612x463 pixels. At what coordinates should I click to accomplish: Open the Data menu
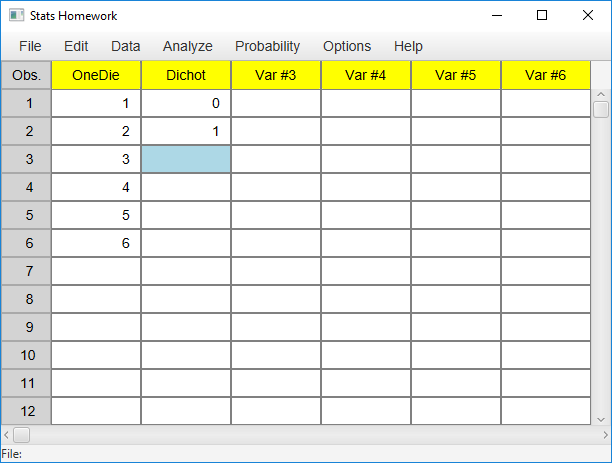(x=125, y=46)
